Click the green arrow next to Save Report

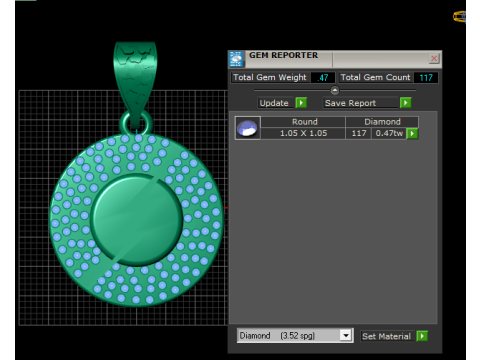point(406,103)
